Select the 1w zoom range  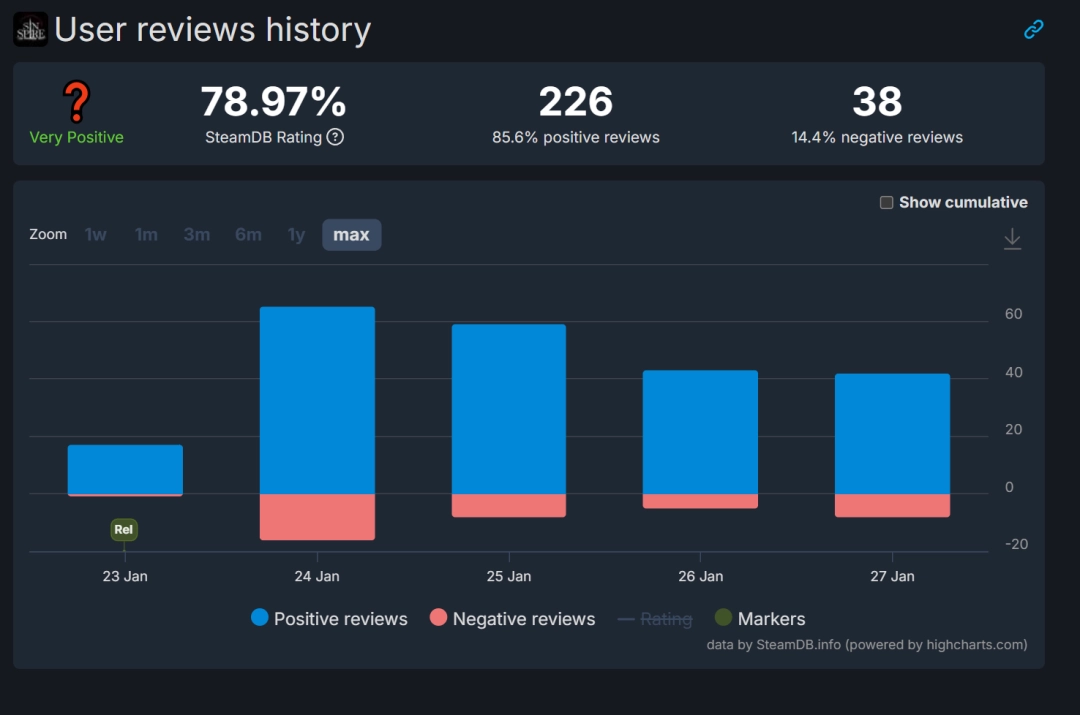(x=96, y=234)
